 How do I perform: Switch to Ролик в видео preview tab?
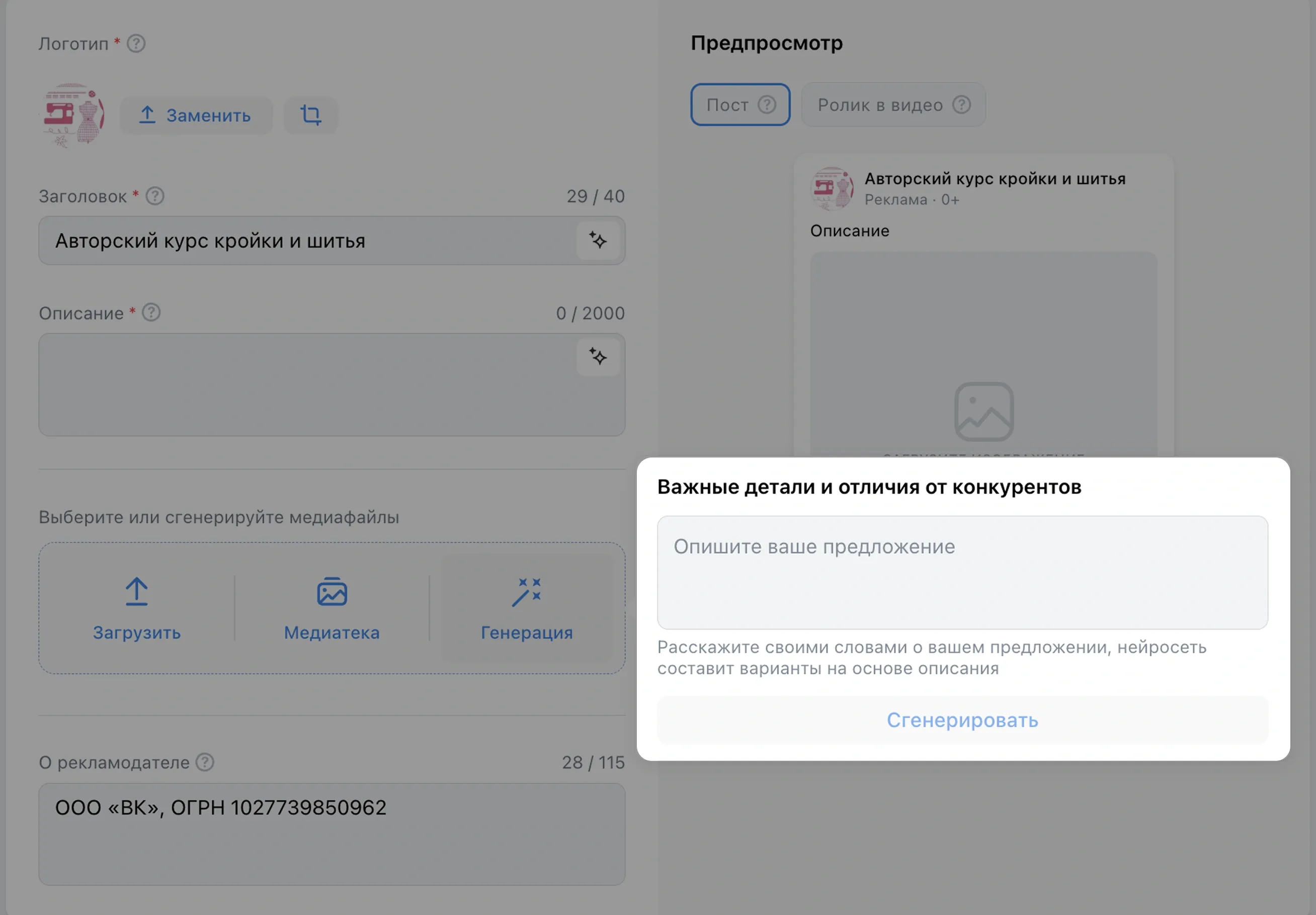click(x=893, y=105)
